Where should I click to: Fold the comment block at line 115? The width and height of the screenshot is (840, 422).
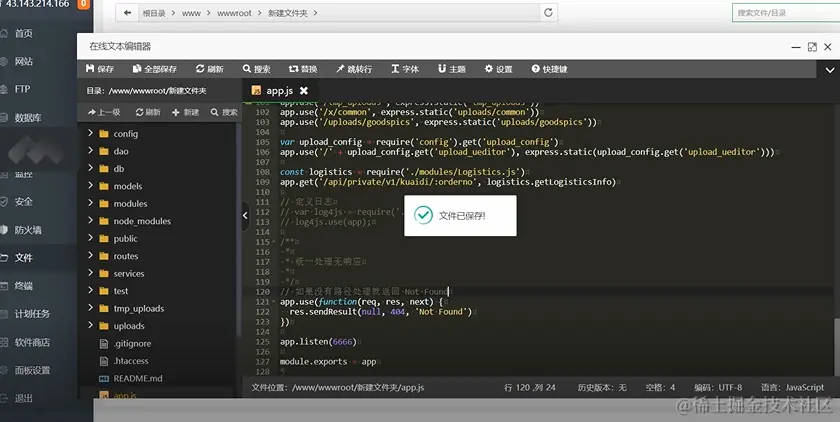(x=274, y=242)
